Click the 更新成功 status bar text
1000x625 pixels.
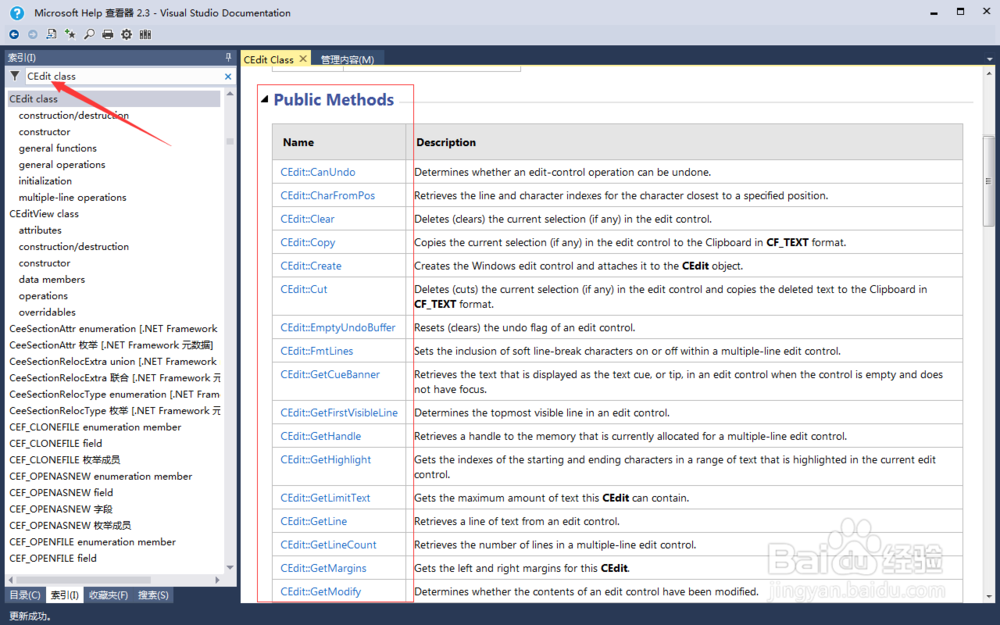pyautogui.click(x=30, y=616)
